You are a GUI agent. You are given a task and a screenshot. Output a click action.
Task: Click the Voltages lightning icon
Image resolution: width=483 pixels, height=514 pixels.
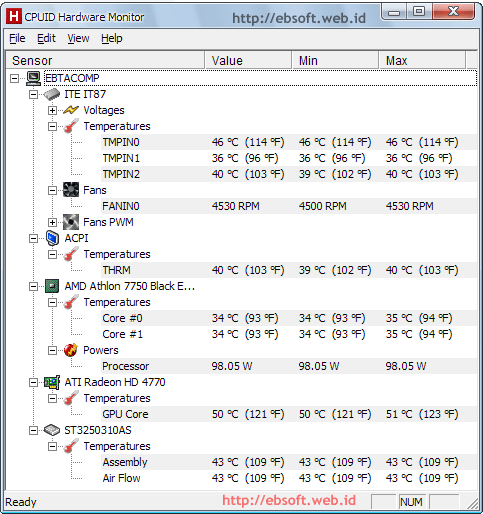coord(71,110)
